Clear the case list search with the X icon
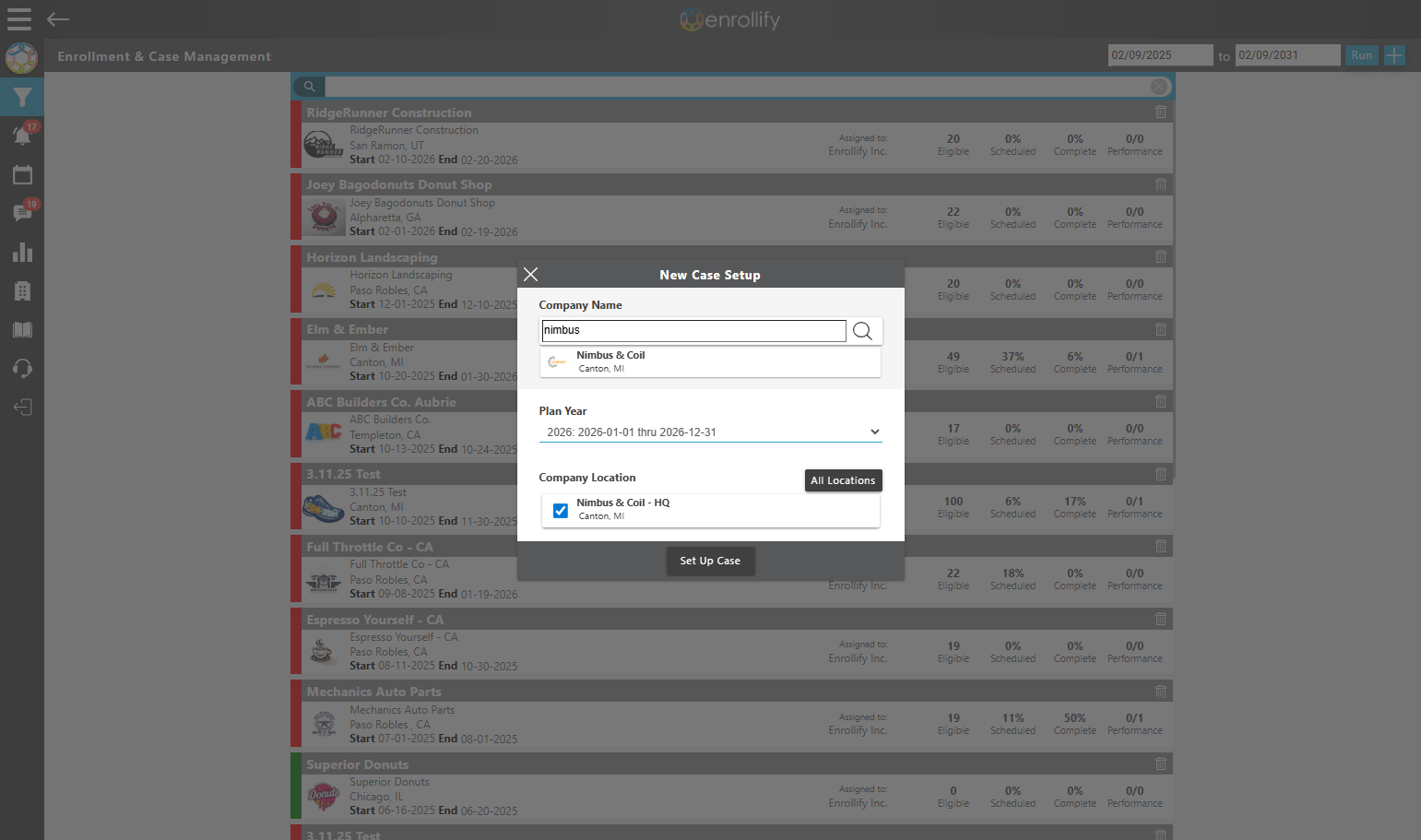Viewport: 1421px width, 840px height. tap(1159, 87)
